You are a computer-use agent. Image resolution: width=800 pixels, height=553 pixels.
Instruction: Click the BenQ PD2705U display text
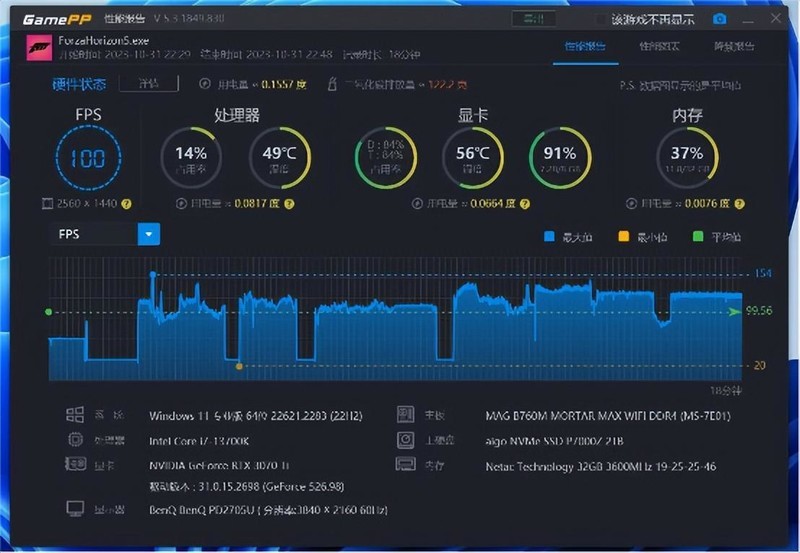click(x=268, y=510)
